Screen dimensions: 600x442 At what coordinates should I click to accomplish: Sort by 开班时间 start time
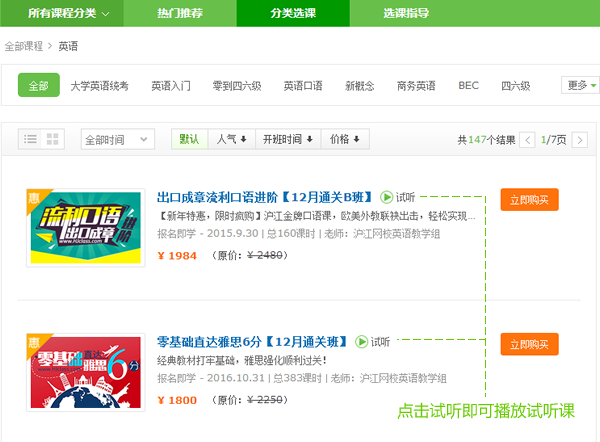pos(288,139)
